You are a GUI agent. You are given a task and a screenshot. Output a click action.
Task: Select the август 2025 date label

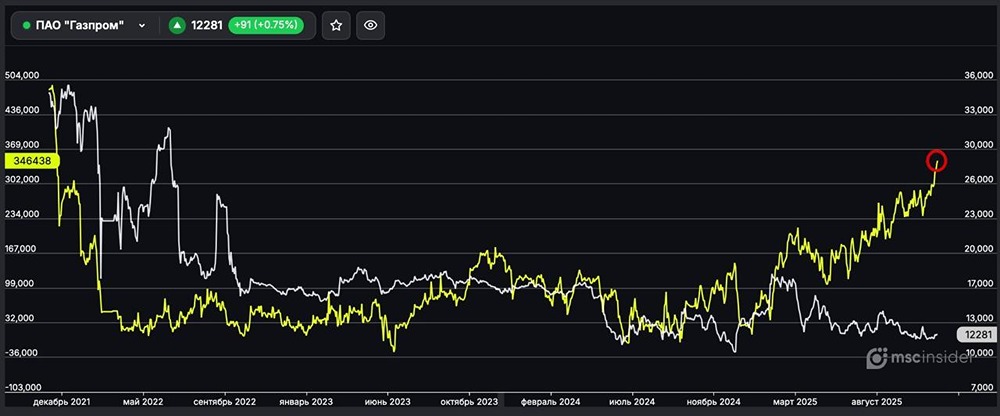coord(876,401)
